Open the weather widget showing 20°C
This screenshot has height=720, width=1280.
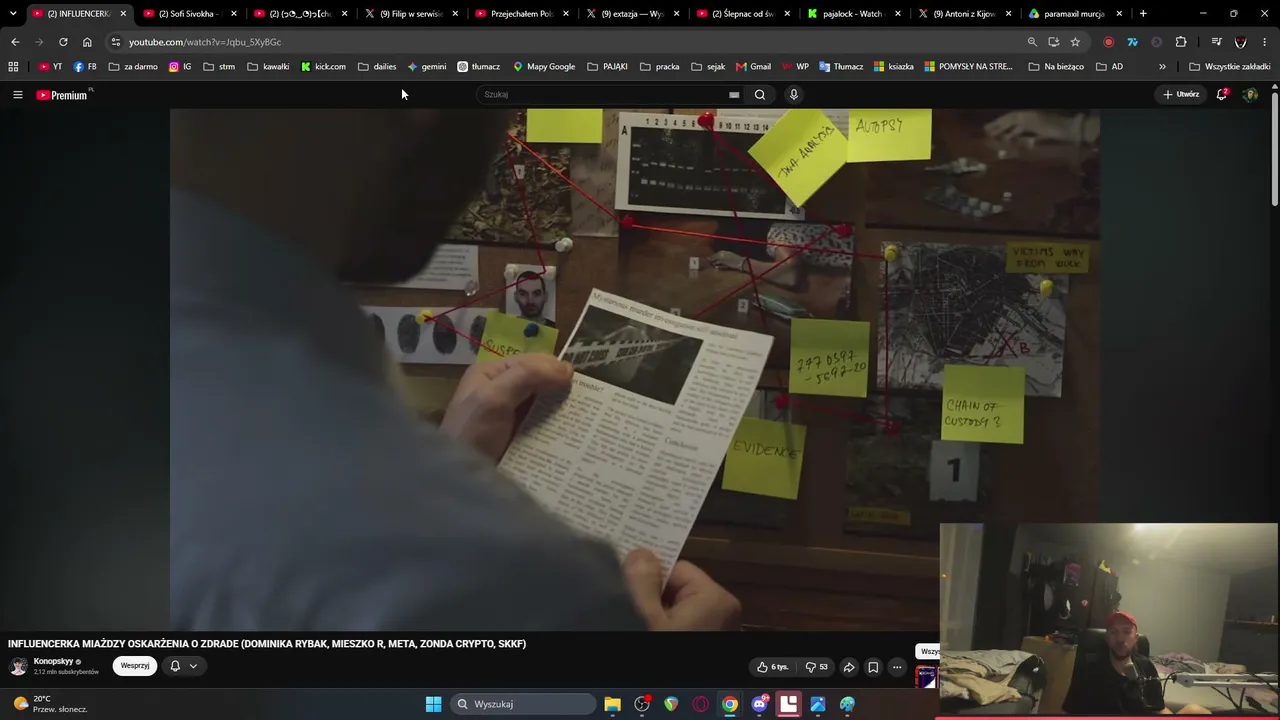pos(52,704)
